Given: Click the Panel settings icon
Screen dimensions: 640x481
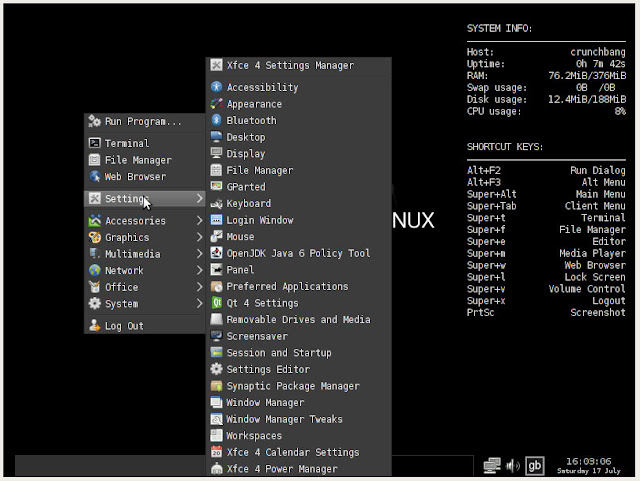Looking at the screenshot, I should click(x=216, y=269).
